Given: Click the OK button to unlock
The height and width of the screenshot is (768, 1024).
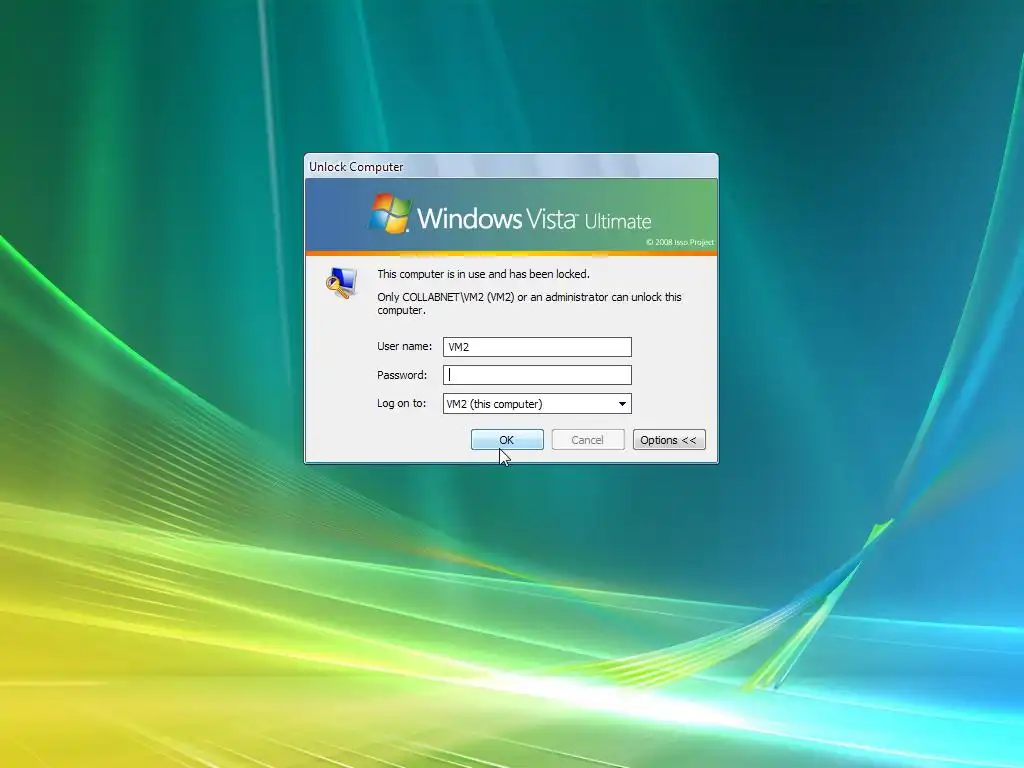Looking at the screenshot, I should (507, 440).
